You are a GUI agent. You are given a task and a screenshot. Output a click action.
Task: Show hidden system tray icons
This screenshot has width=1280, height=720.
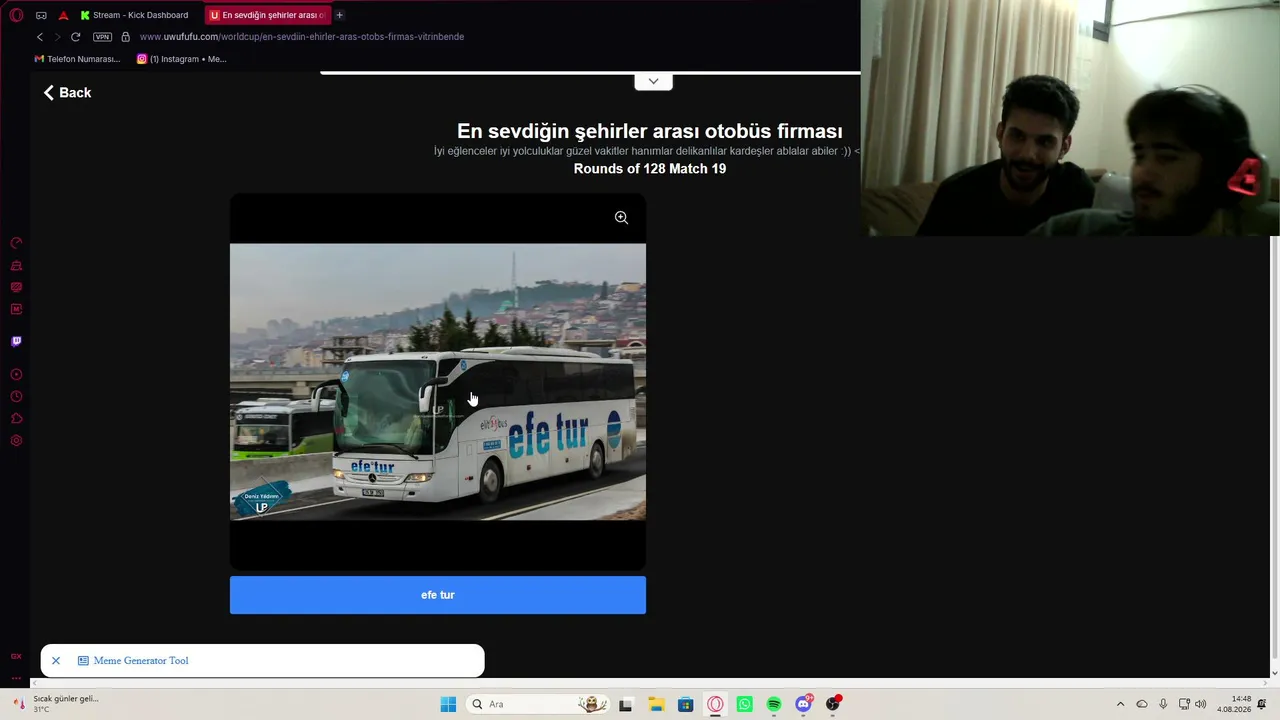1120,704
